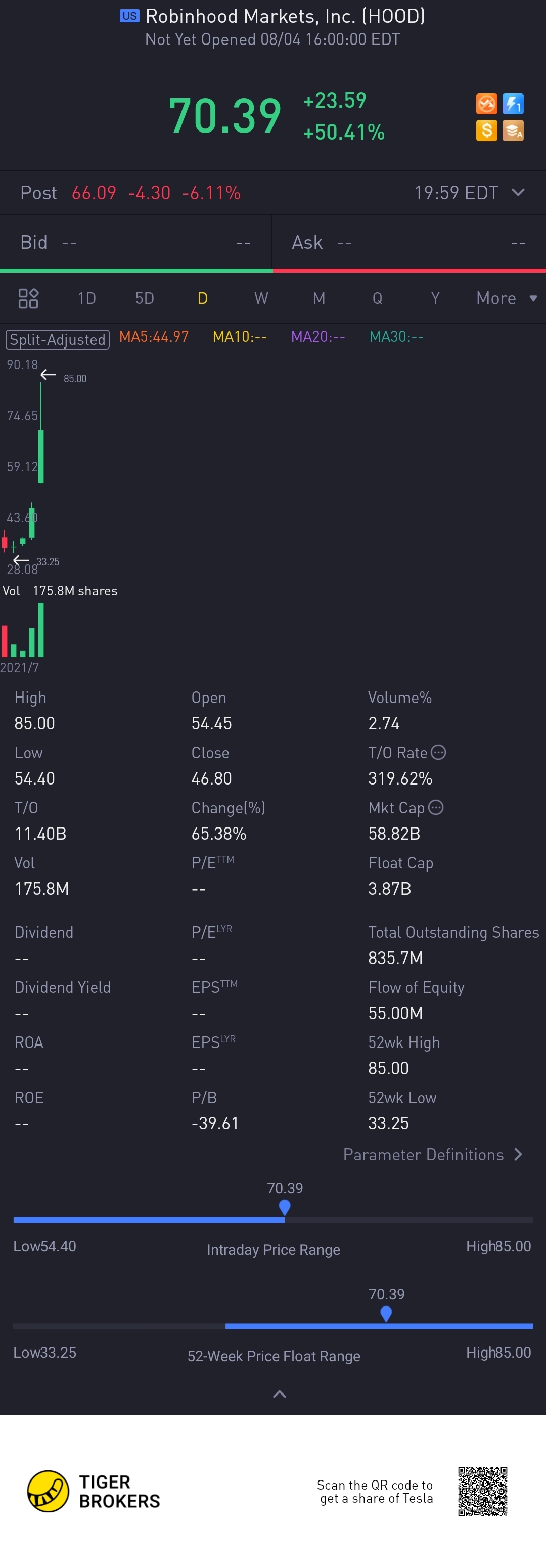Tap the Tesla share QR code
Viewport: 546px width, 1568px height.
(x=483, y=1491)
